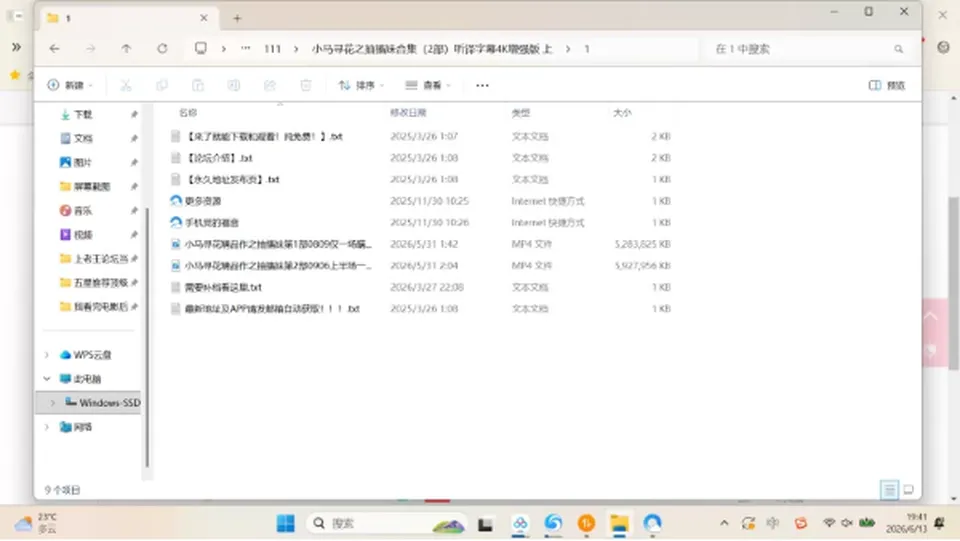The height and width of the screenshot is (541, 960).
Task: Click the taskbar 搜索 search box
Action: click(387, 523)
